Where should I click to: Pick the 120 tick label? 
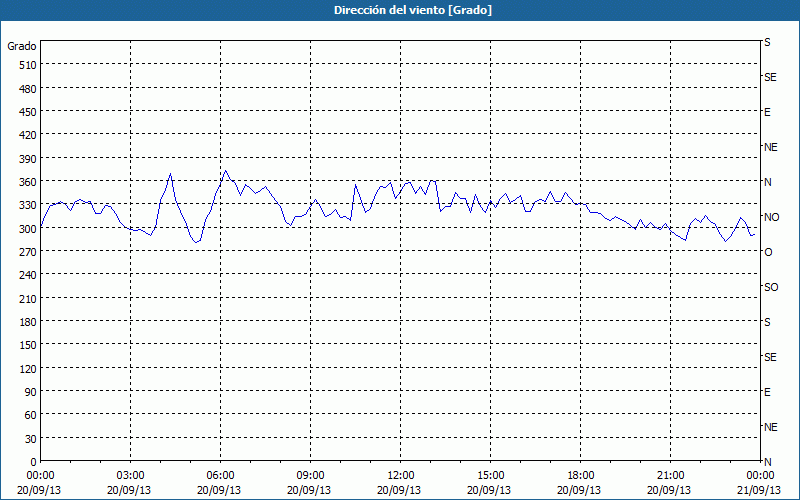pos(28,369)
